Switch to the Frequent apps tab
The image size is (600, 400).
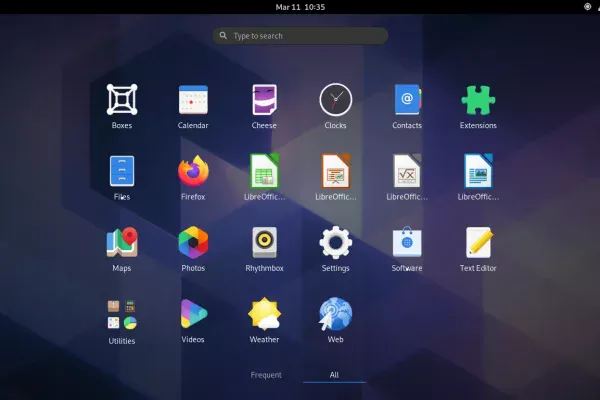click(266, 375)
